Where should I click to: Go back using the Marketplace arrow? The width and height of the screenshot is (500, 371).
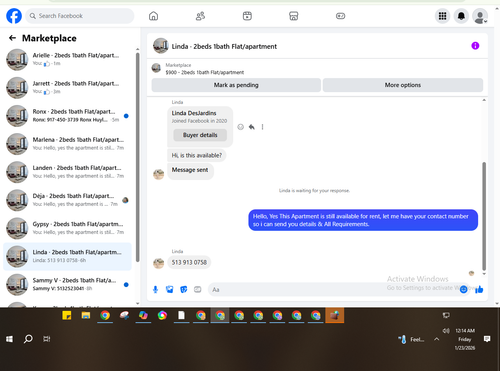[12, 38]
